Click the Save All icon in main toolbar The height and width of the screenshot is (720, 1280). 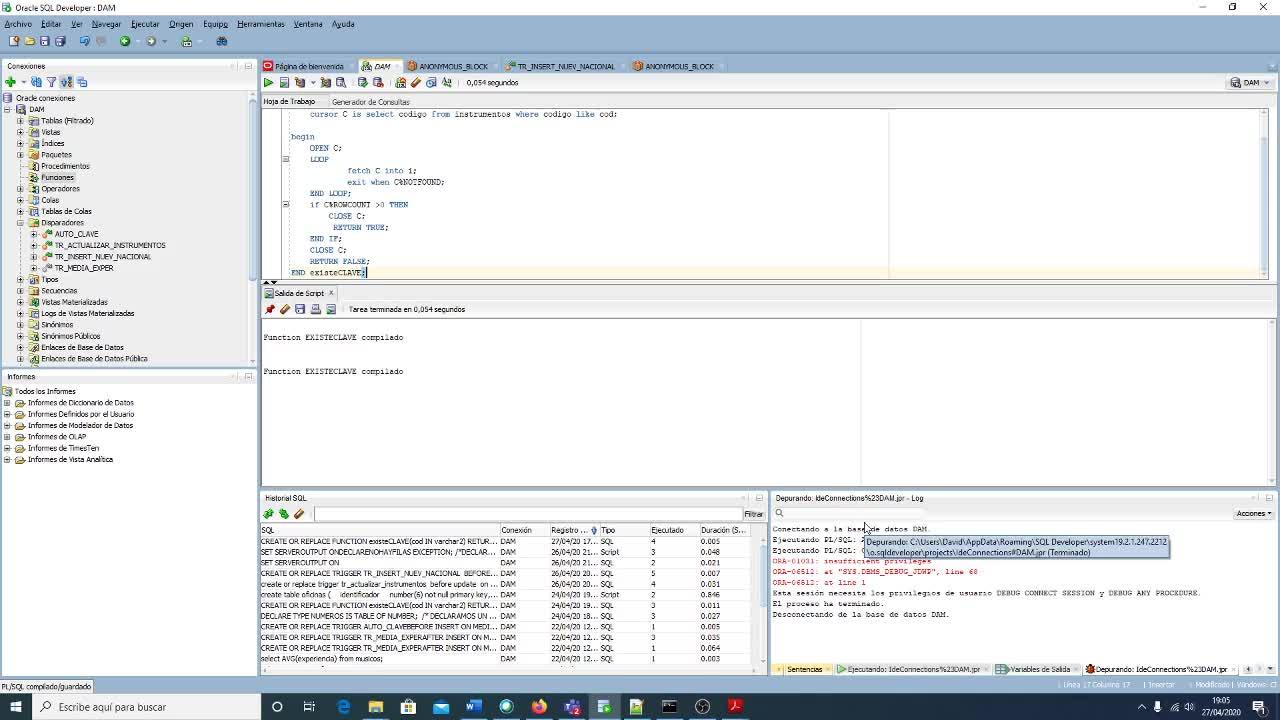(60, 41)
